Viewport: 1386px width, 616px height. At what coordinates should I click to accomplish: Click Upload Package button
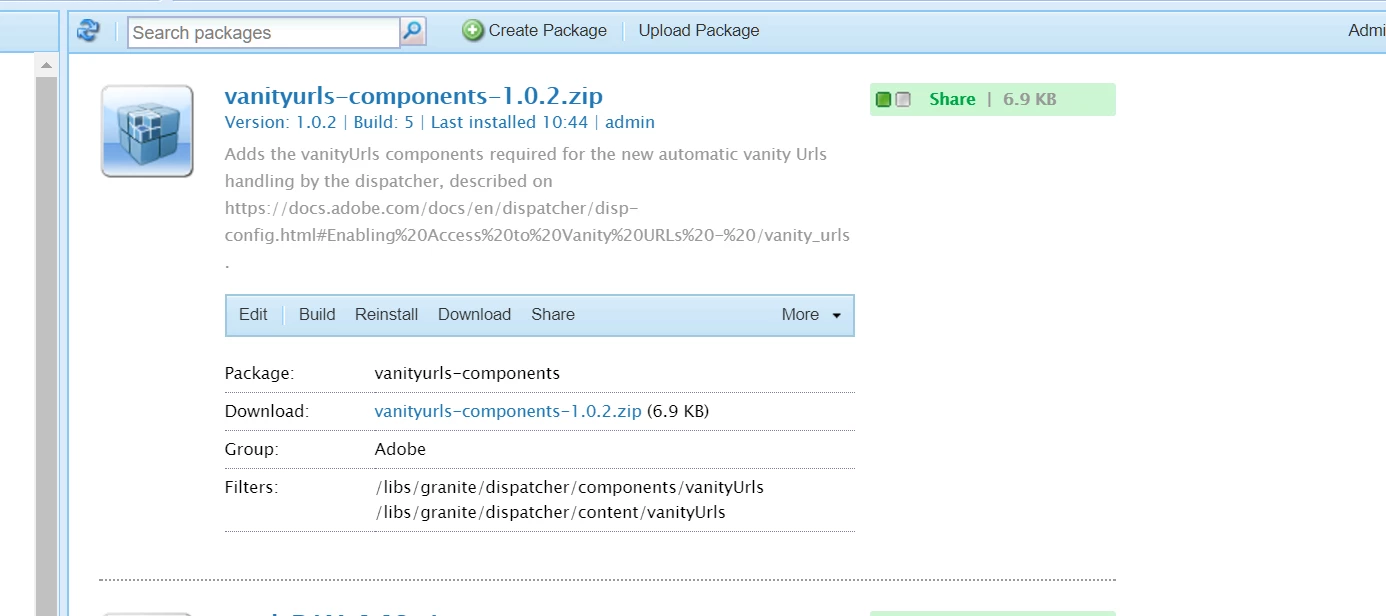699,31
